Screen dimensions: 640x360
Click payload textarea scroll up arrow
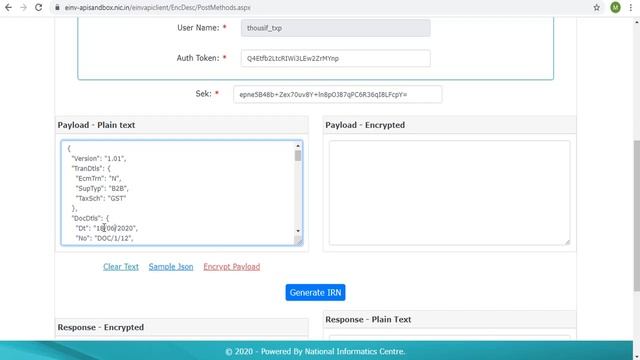(298, 146)
